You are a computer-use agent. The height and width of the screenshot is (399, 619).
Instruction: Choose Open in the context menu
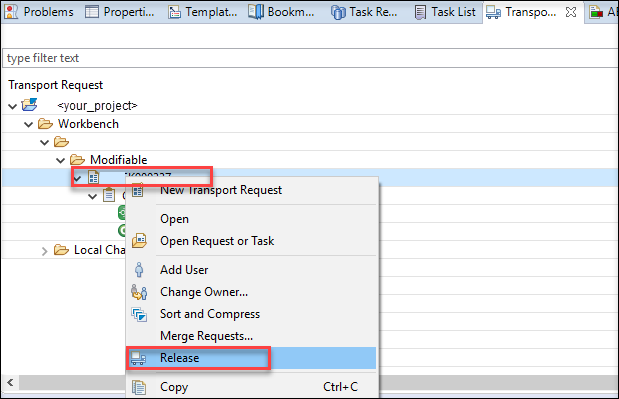pos(251,219)
